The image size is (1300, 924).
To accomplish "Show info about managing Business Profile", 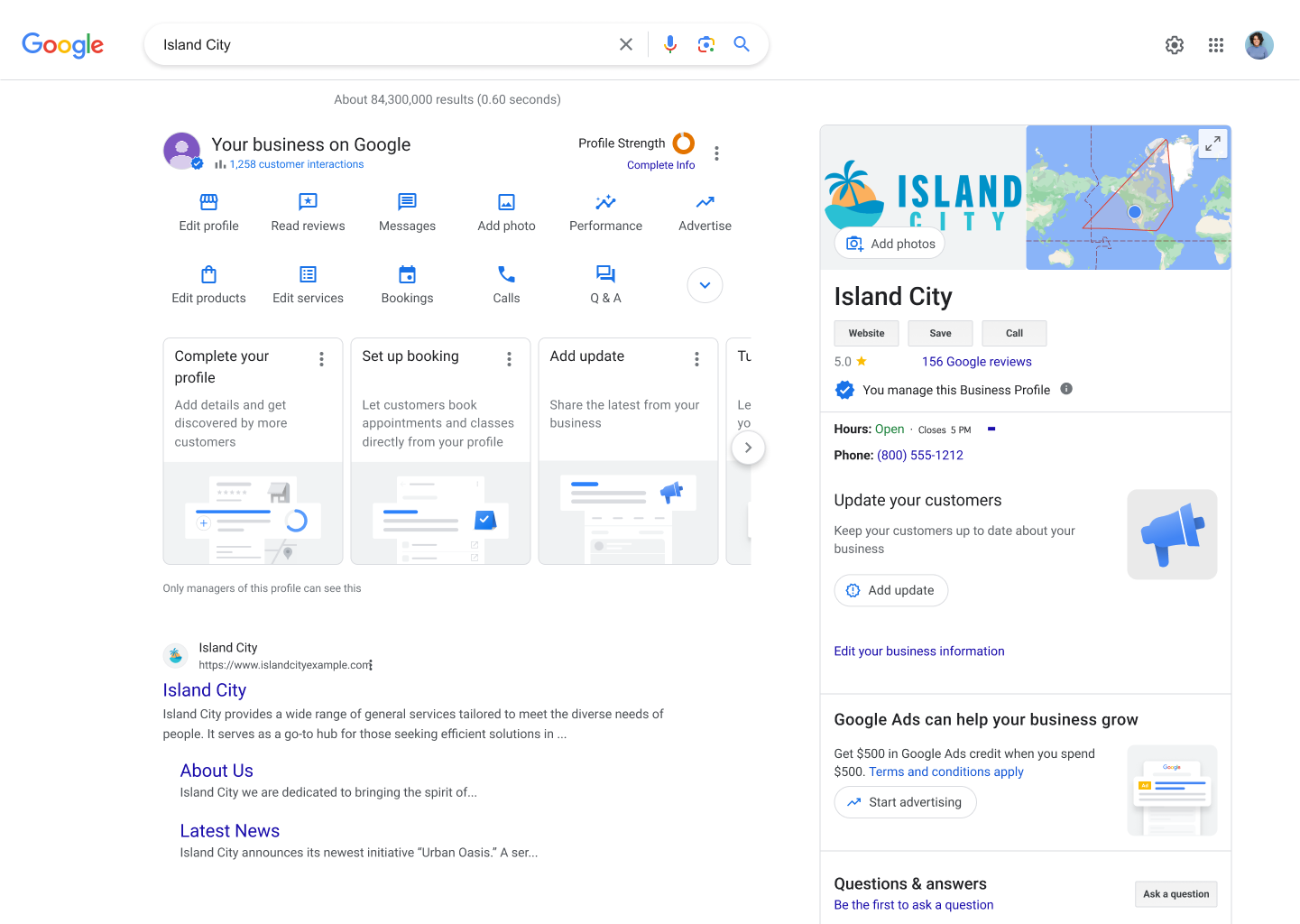I will (1066, 389).
